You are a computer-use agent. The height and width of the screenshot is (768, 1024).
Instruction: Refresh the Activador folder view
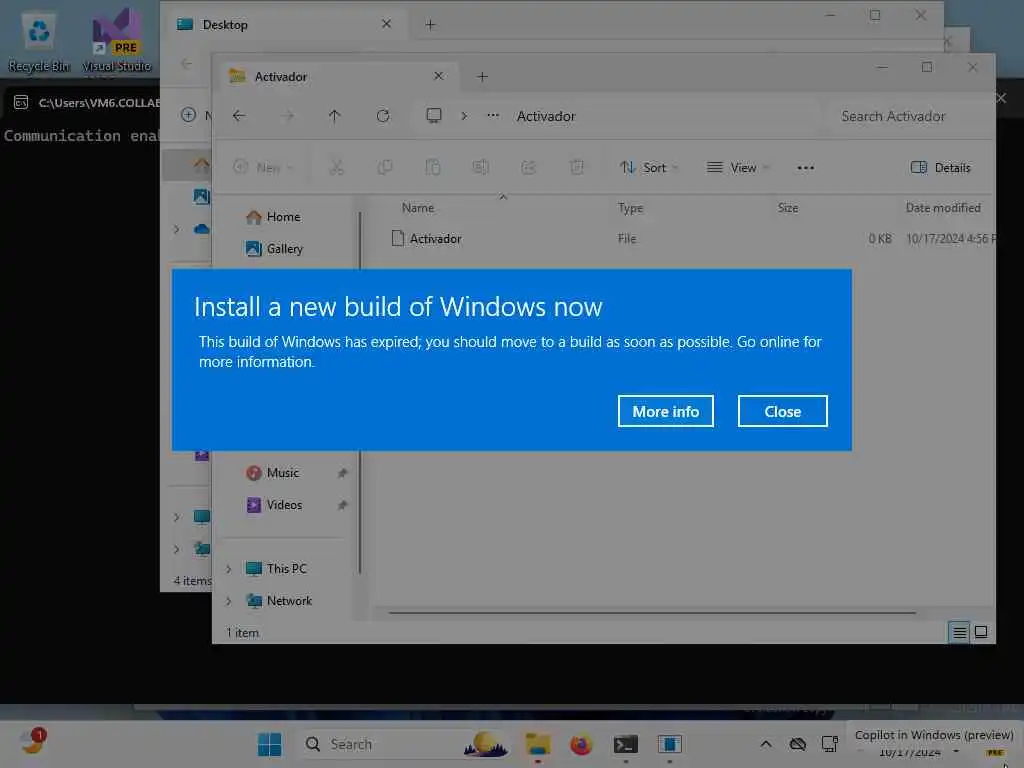(383, 116)
